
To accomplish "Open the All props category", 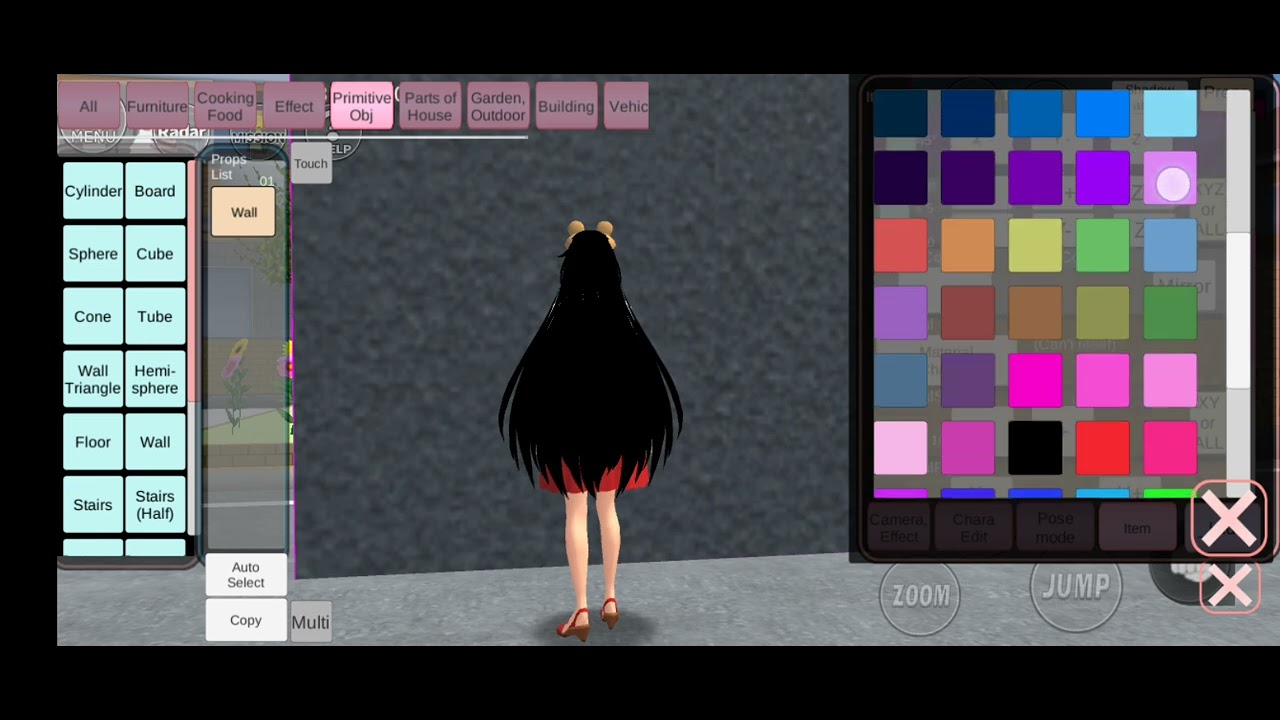I will [88, 106].
